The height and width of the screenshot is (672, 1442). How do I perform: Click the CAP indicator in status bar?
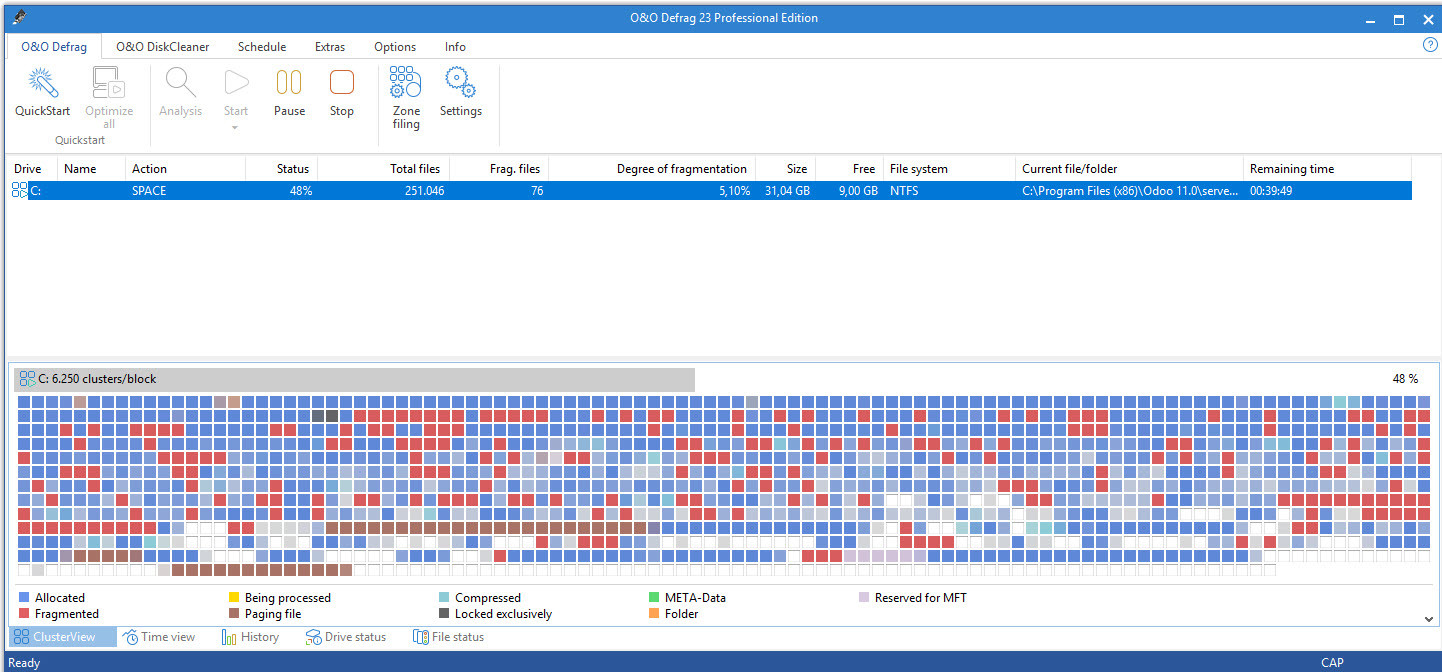pos(1332,662)
